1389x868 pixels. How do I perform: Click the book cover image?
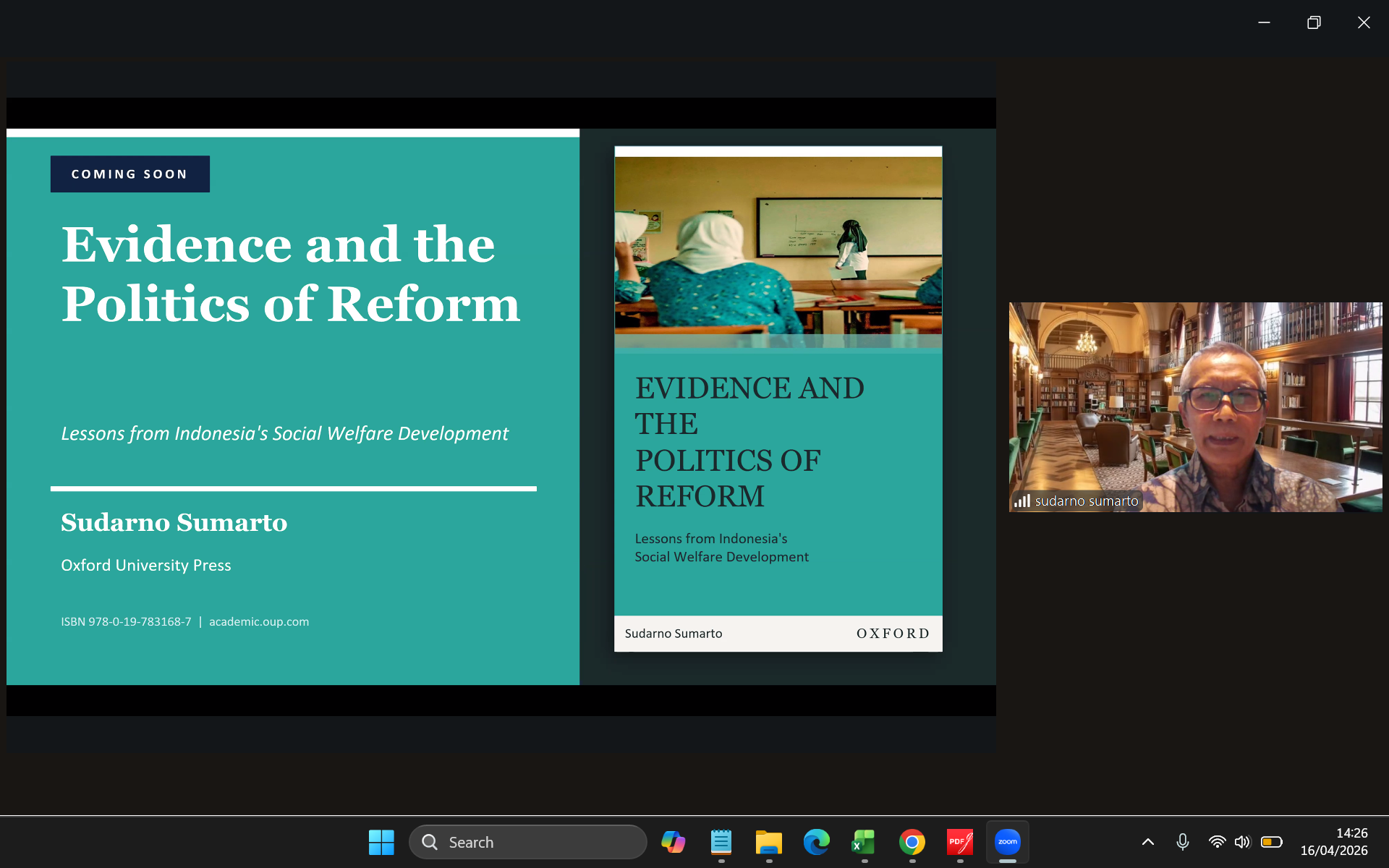778,399
